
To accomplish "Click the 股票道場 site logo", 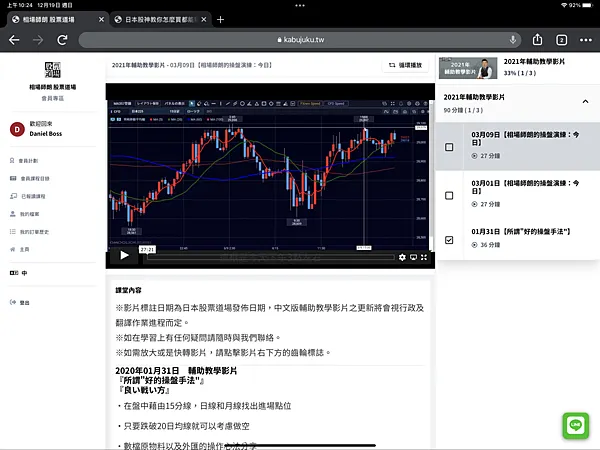I will pos(52,70).
